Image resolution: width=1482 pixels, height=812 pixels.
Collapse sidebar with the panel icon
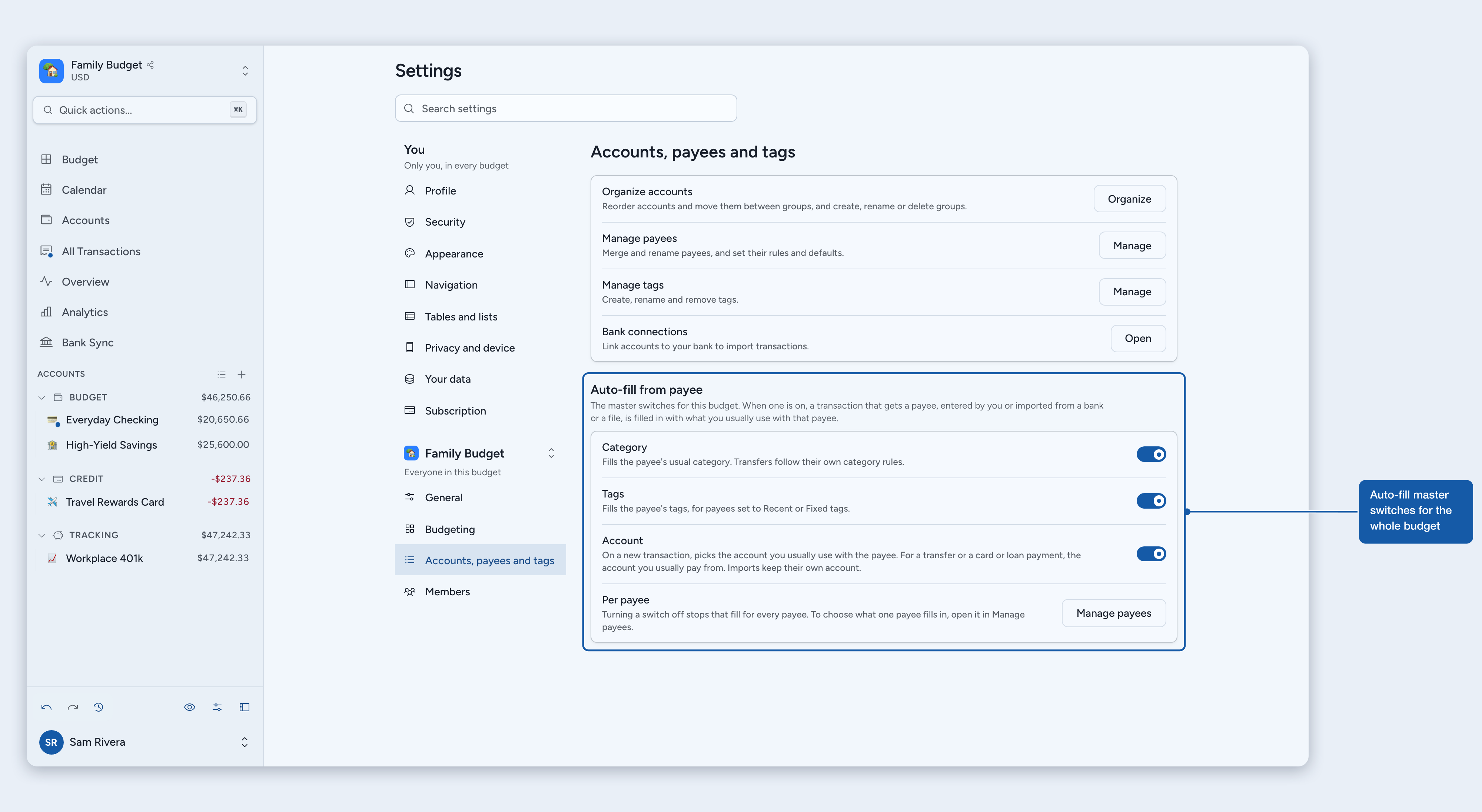[245, 707]
